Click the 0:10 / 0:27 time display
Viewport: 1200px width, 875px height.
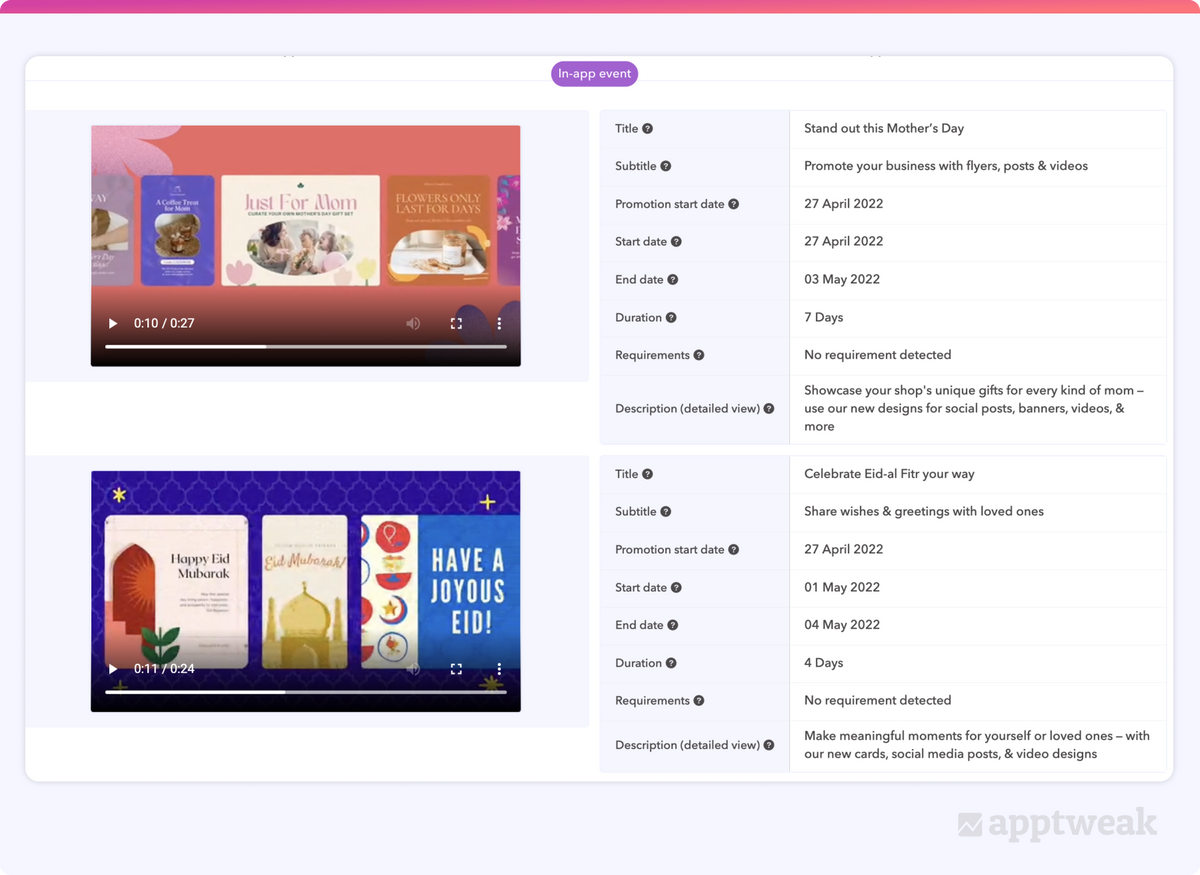(164, 324)
